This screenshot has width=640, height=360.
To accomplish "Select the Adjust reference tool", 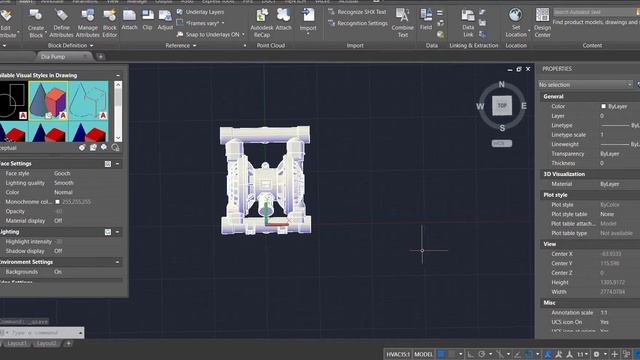I will (165, 20).
